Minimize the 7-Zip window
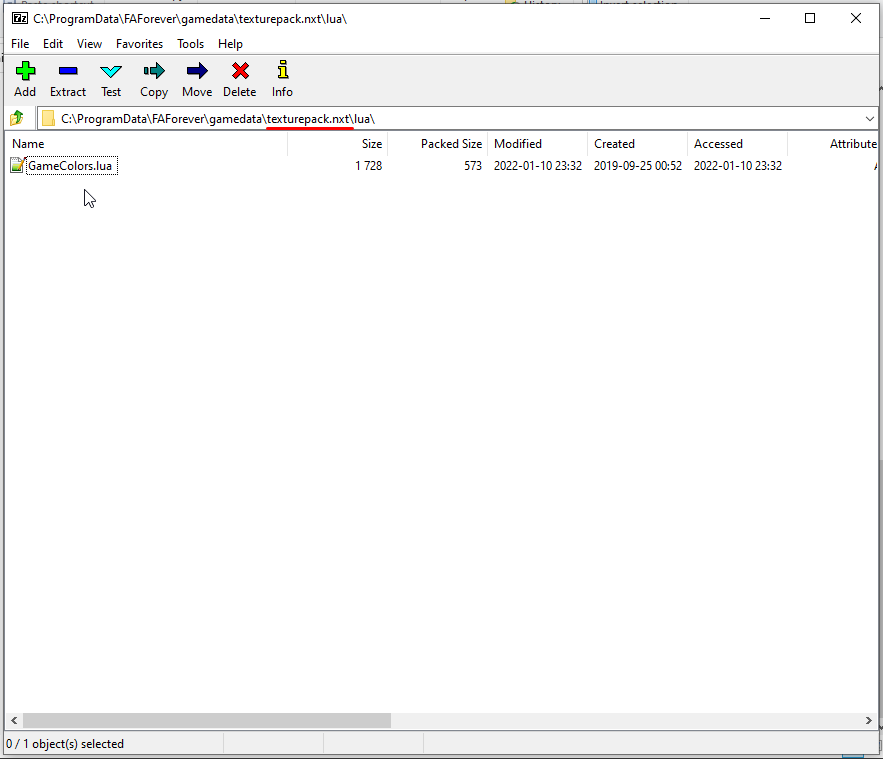This screenshot has width=883, height=759. coord(765,19)
